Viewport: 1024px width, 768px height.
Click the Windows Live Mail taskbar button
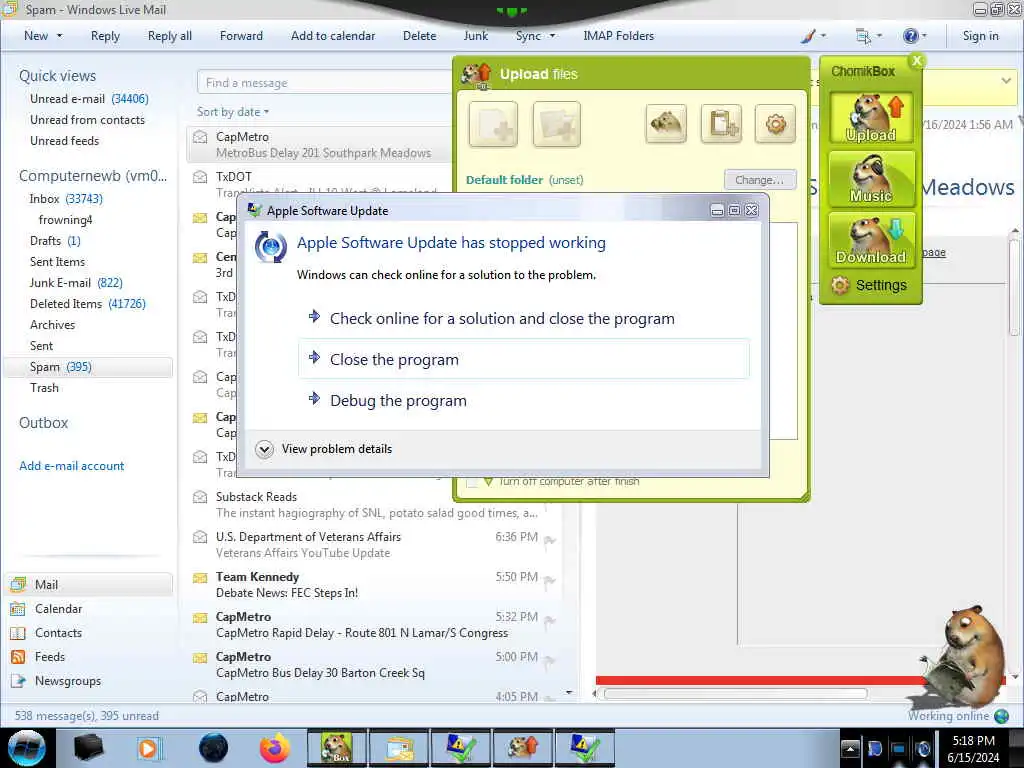399,748
